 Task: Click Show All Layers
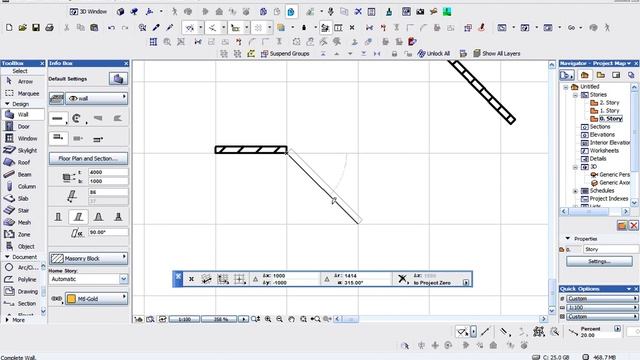[497, 53]
